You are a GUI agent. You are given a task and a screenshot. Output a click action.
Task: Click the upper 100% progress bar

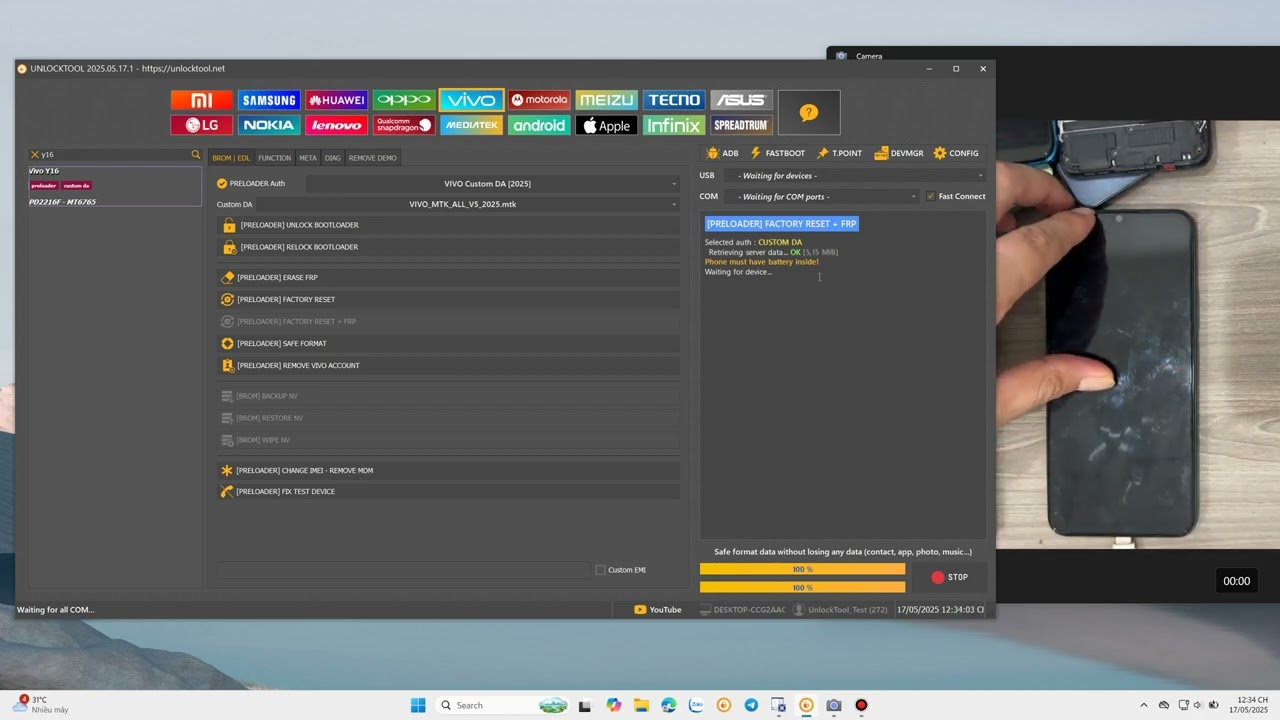(802, 569)
